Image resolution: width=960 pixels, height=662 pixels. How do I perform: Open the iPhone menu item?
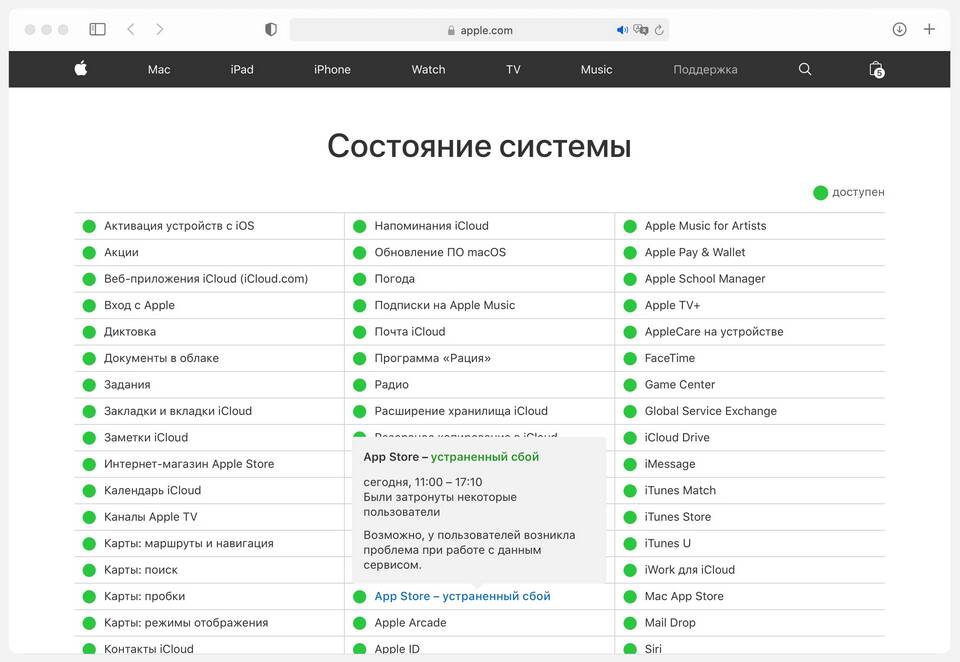(332, 69)
